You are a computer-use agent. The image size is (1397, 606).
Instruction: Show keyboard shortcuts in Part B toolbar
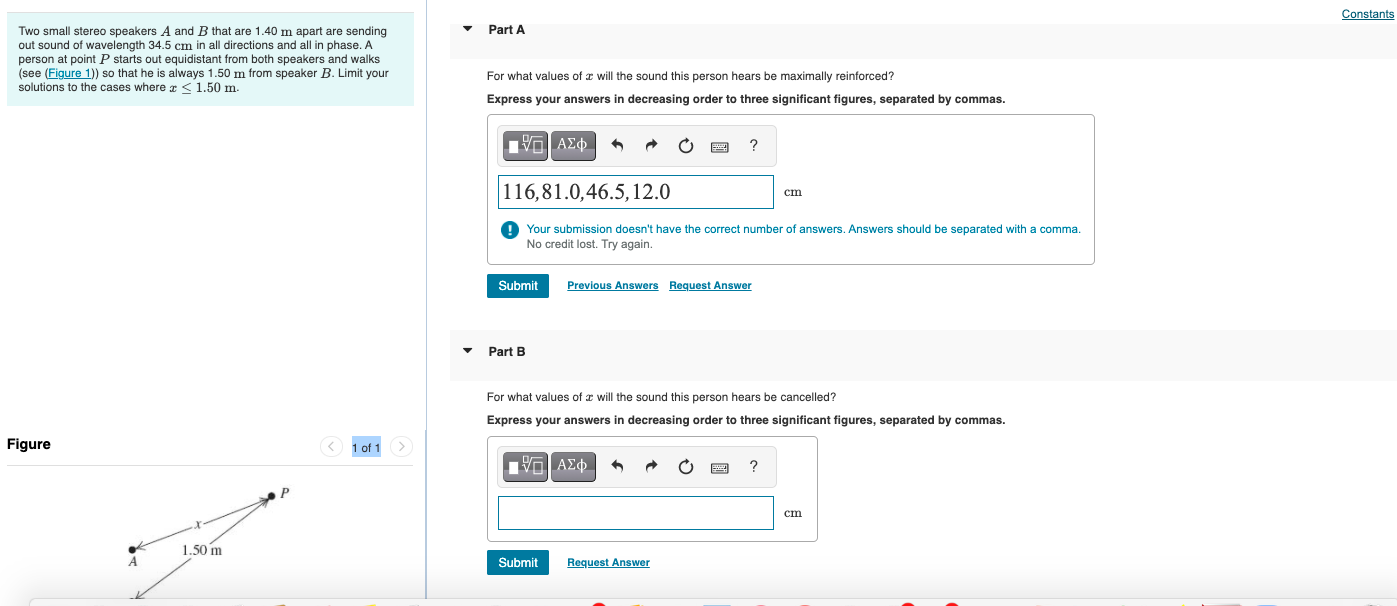coord(719,467)
